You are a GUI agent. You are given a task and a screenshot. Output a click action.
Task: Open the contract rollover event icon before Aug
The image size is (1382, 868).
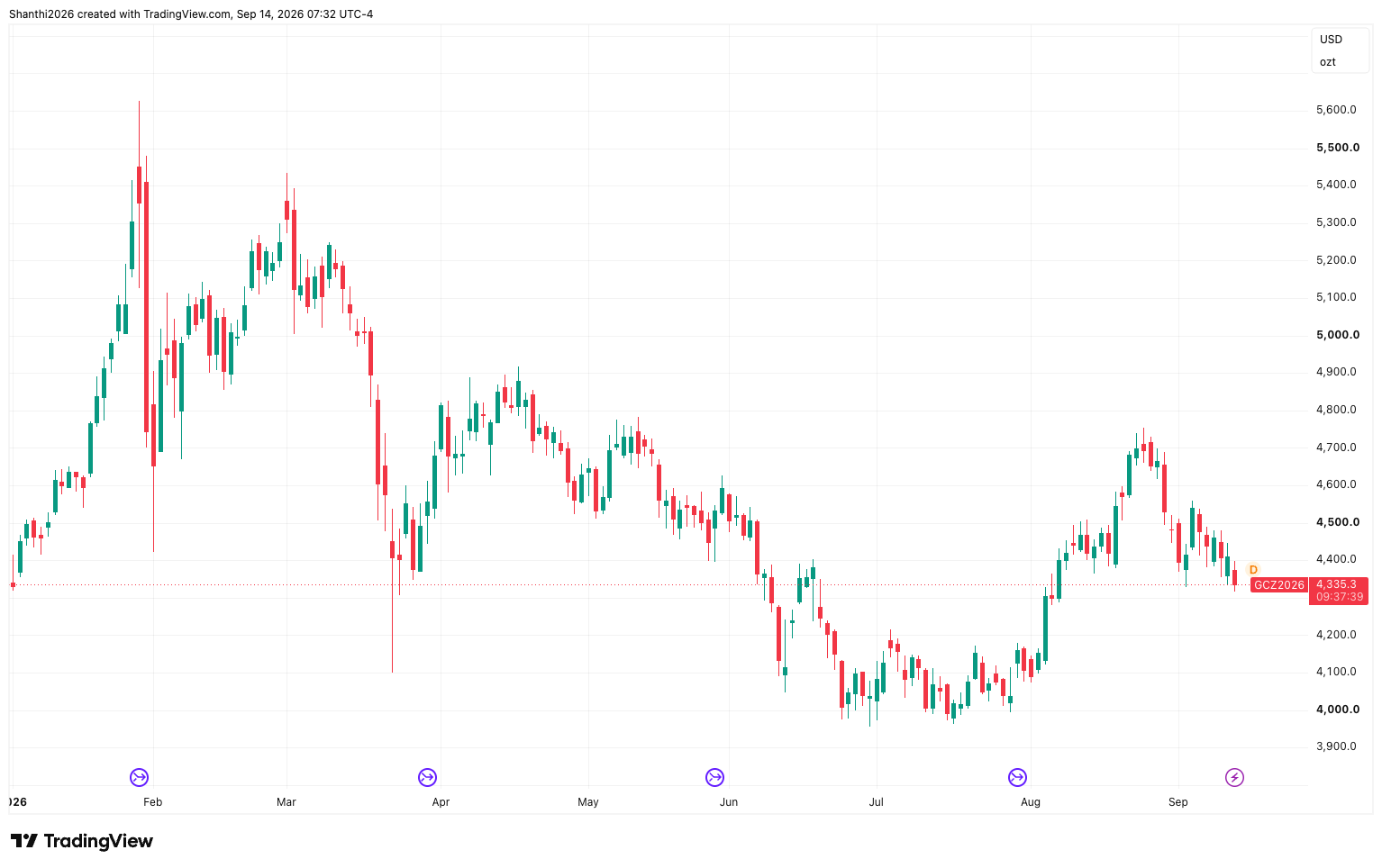click(x=1017, y=777)
